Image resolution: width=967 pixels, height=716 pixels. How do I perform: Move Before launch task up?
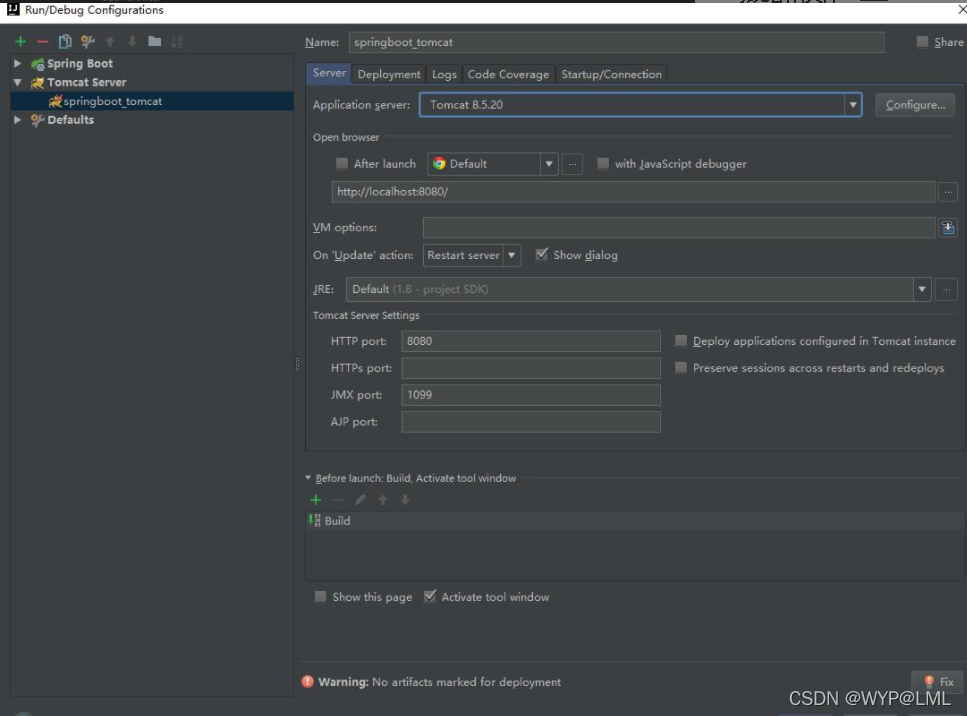tap(383, 500)
